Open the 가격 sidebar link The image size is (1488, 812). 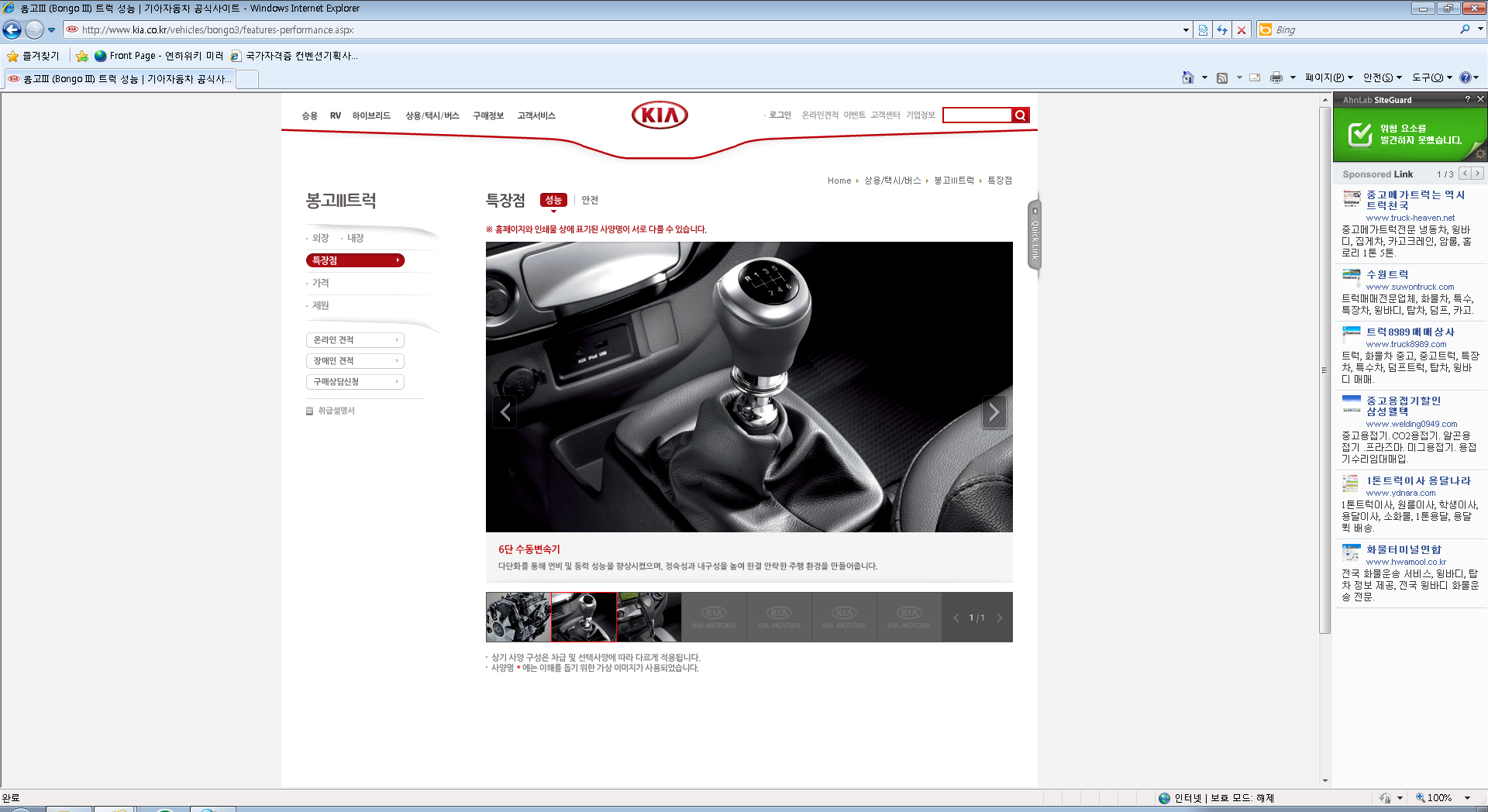[321, 283]
